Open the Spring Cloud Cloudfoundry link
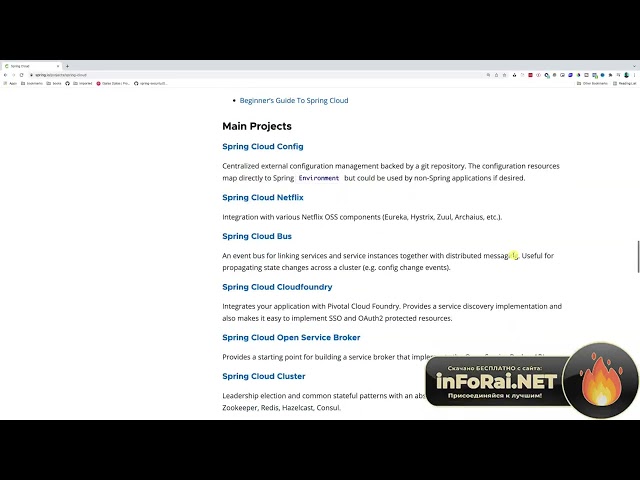Screen dimensions: 640x480 click(x=277, y=287)
